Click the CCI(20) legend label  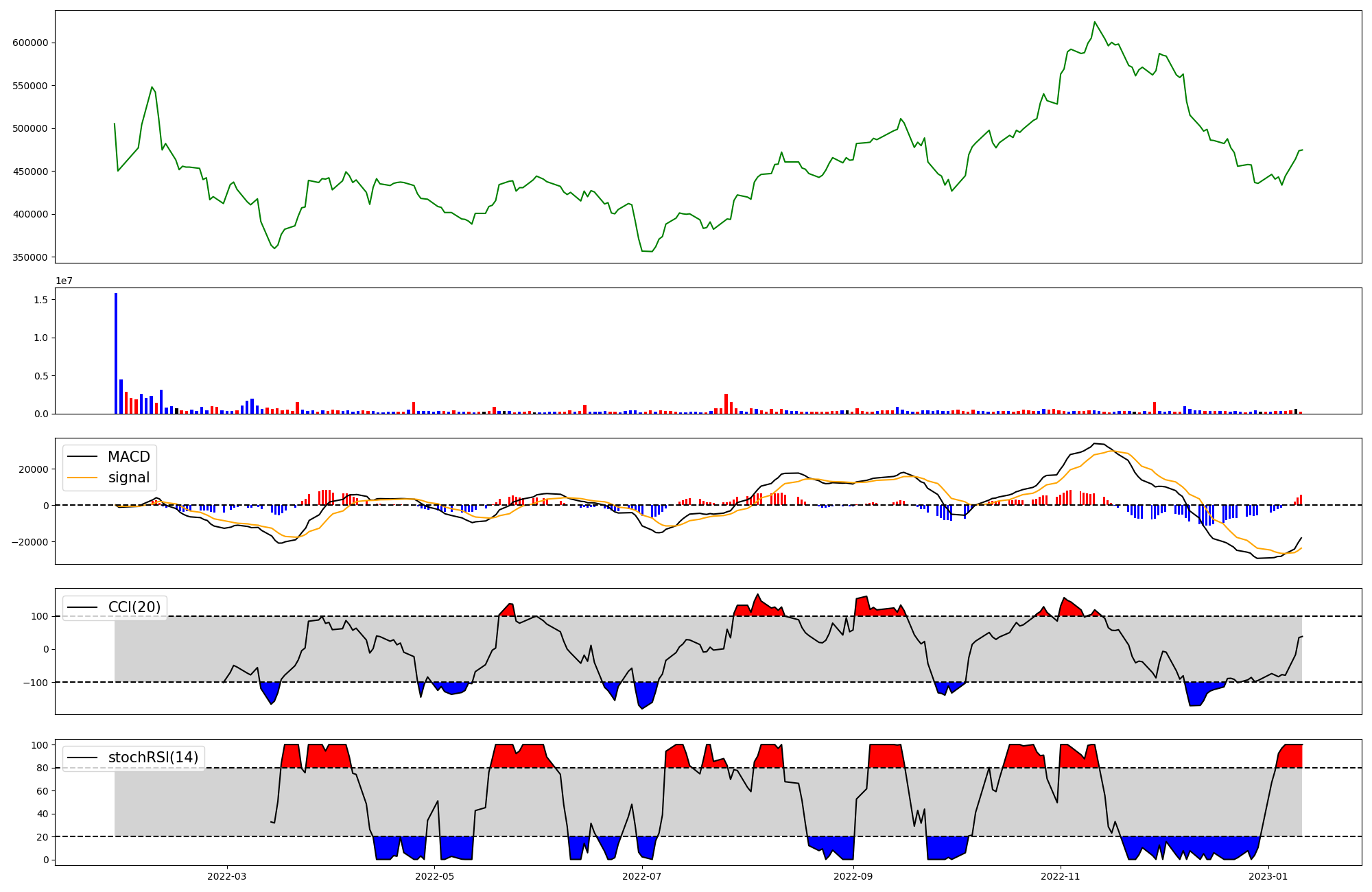[x=134, y=607]
